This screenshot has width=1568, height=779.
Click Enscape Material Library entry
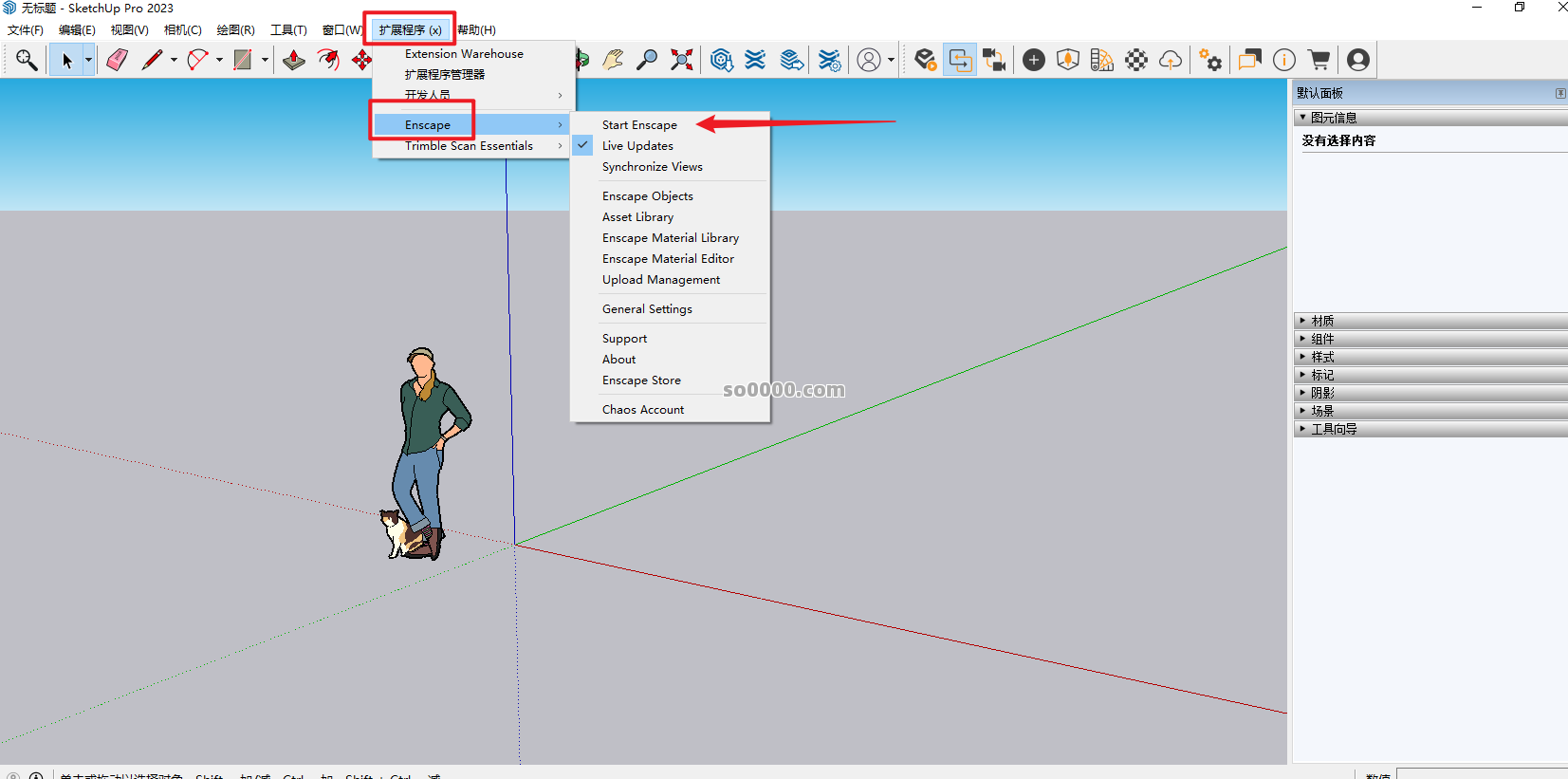670,238
